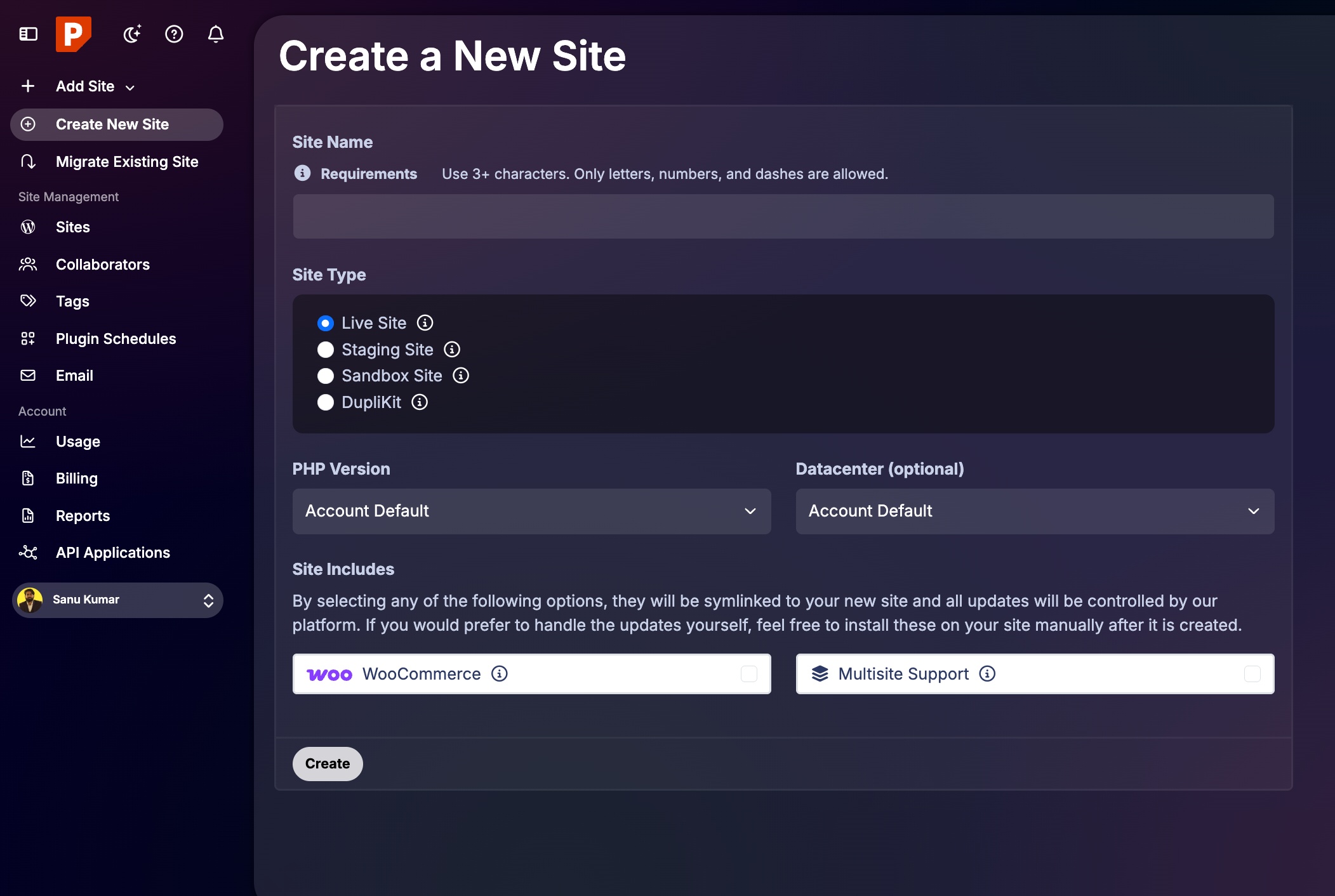The height and width of the screenshot is (896, 1335).
Task: Select the Staging Site option
Action: [x=326, y=350]
